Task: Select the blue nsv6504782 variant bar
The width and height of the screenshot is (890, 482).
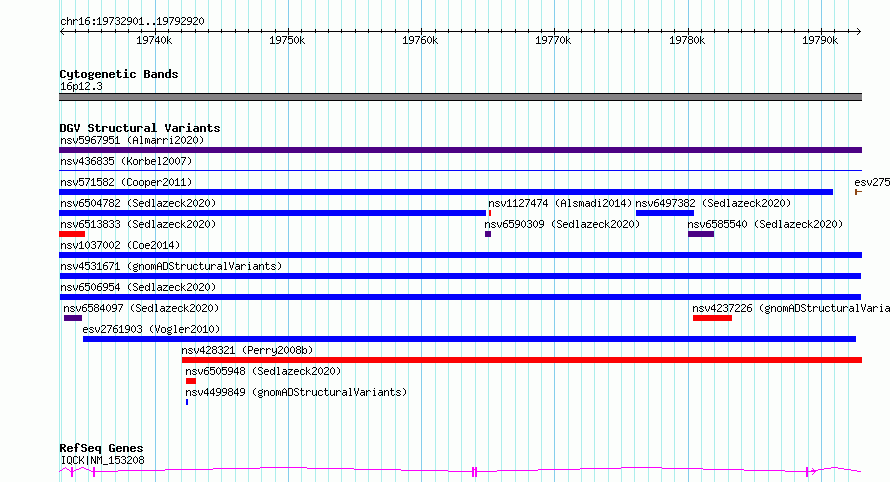Action: [272, 213]
